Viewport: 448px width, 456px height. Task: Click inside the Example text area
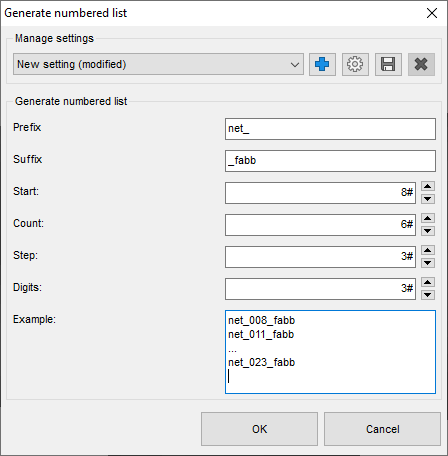pyautogui.click(x=330, y=352)
